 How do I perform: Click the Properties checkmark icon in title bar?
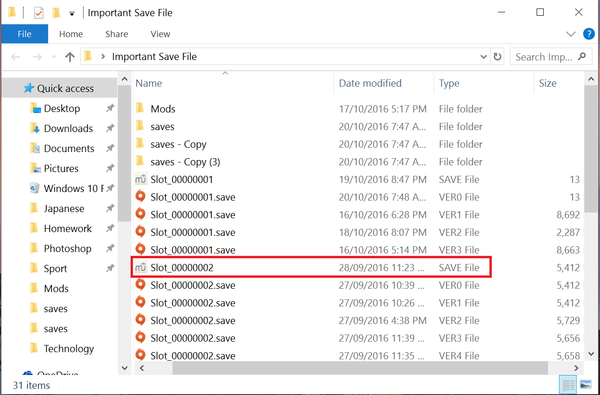39,13
